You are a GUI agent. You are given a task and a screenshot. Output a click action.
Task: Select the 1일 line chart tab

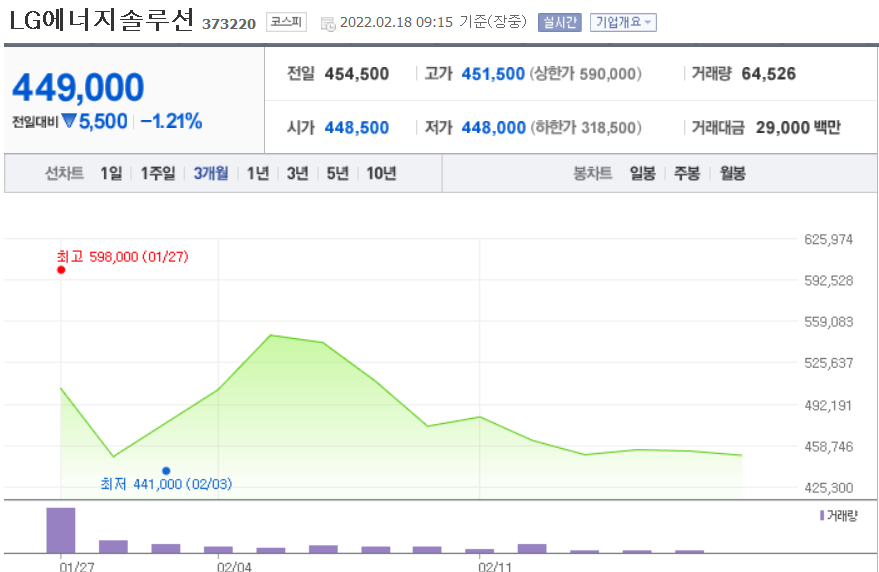[111, 173]
